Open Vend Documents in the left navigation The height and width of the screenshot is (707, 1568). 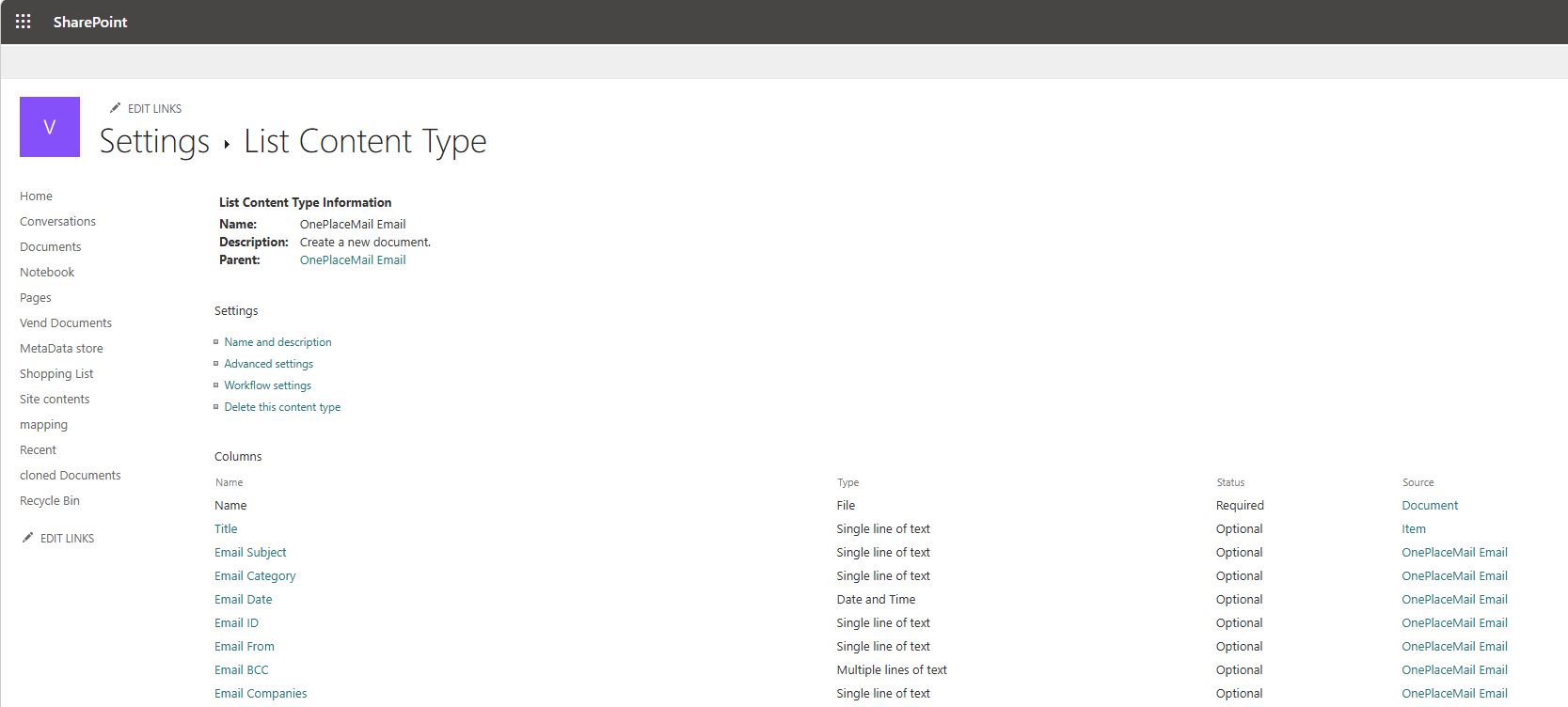click(66, 323)
